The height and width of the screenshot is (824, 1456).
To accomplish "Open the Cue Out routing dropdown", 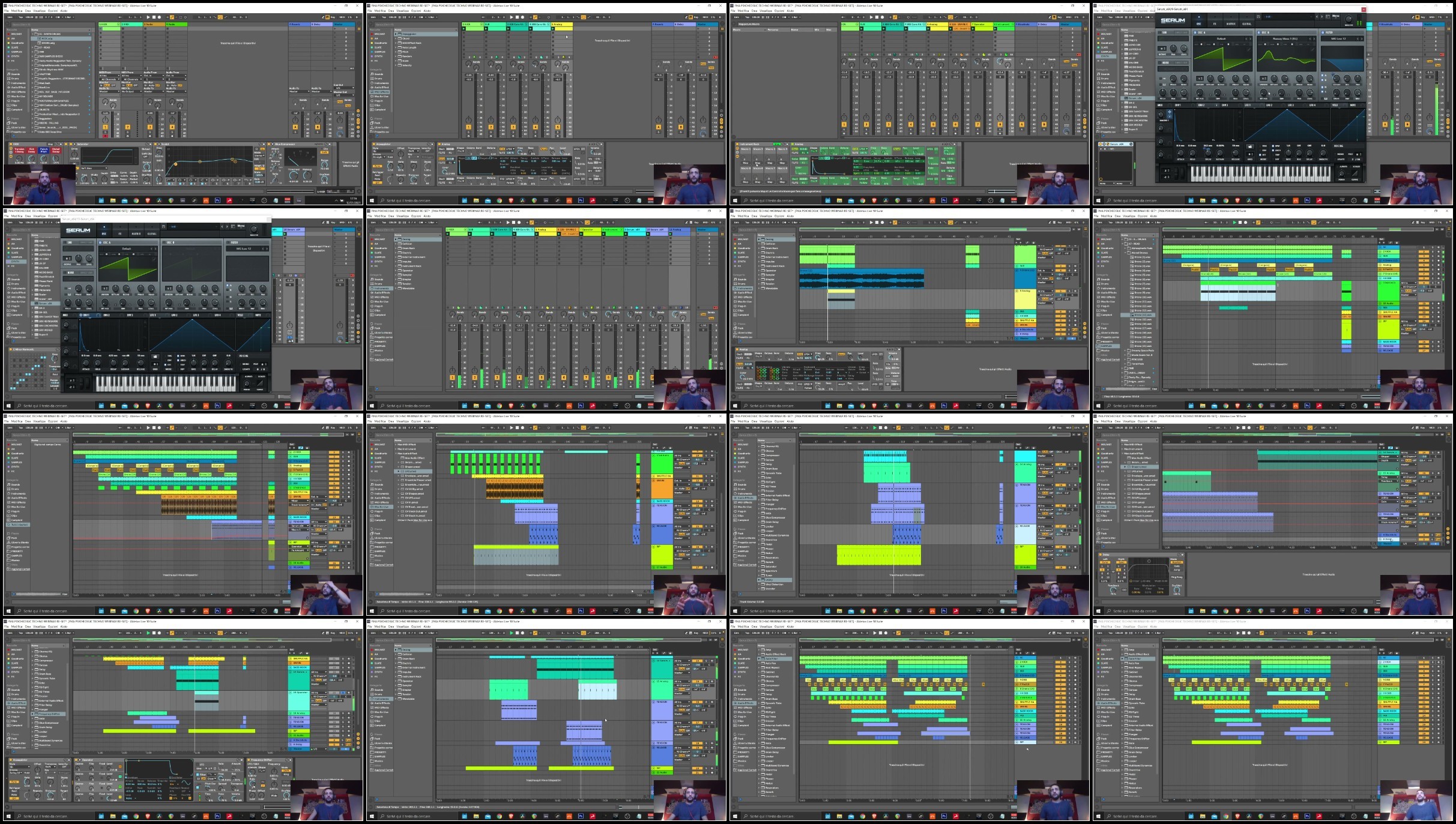I will (344, 88).
